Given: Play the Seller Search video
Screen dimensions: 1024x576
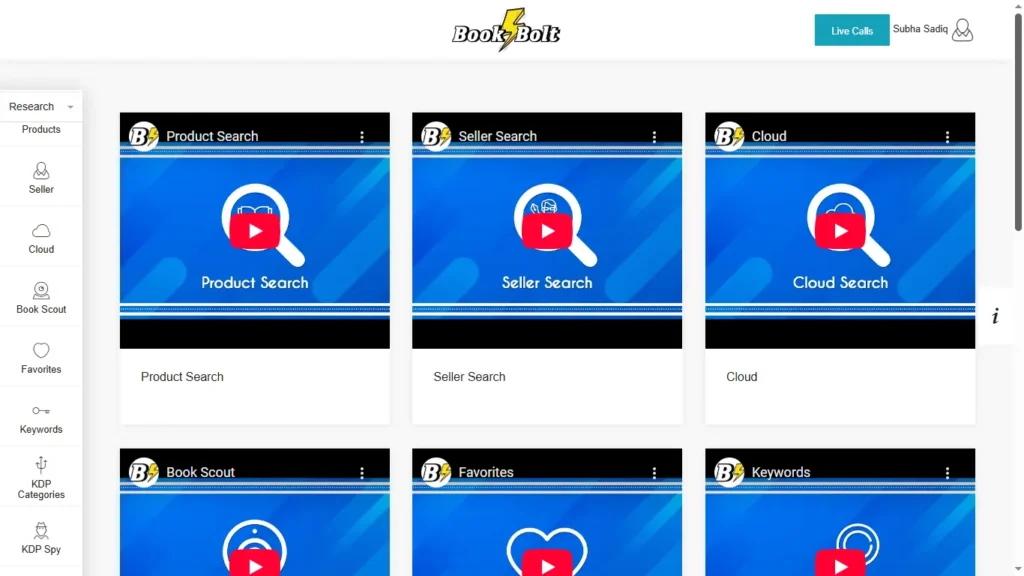Looking at the screenshot, I should [547, 231].
